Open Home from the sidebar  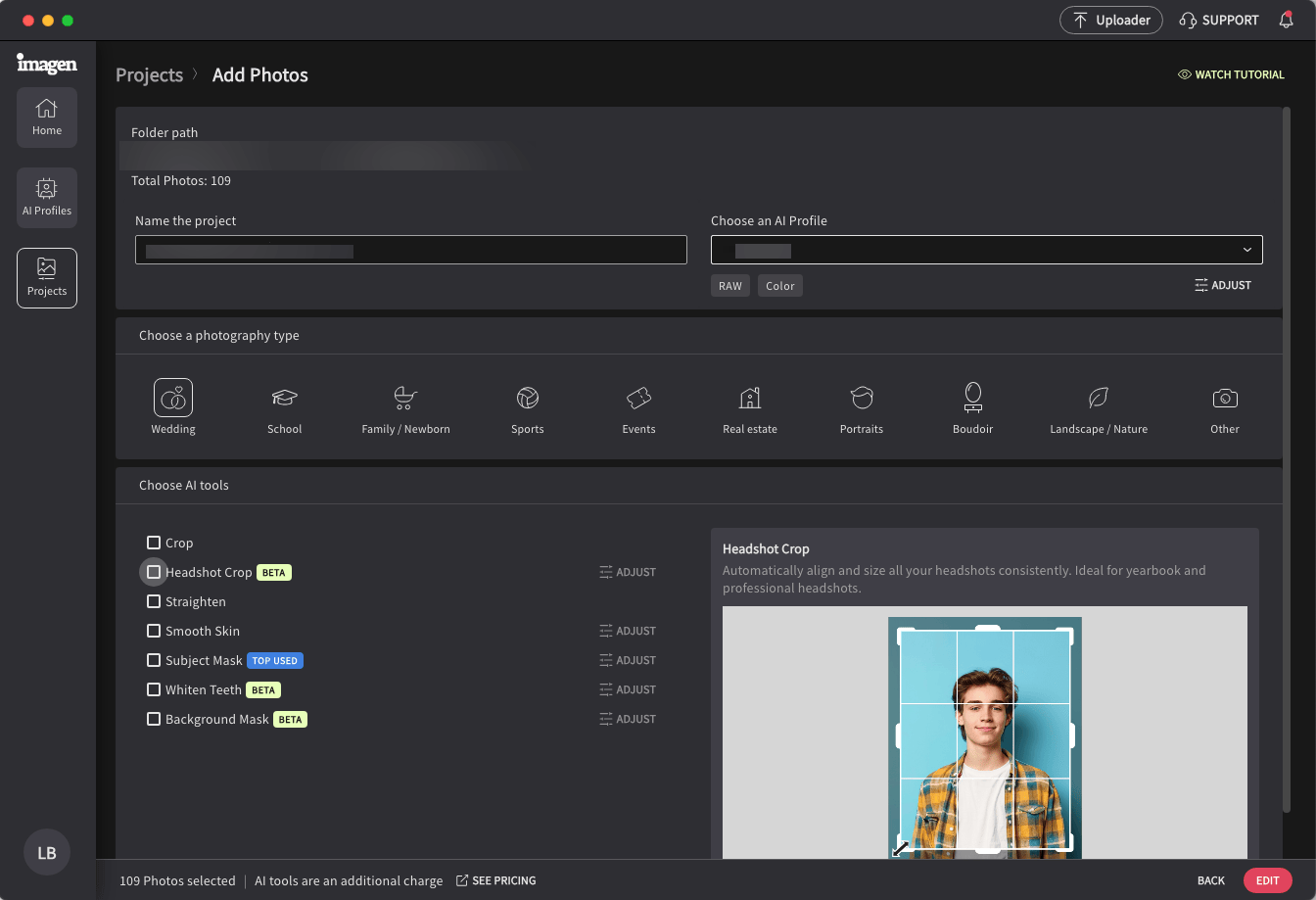[47, 118]
